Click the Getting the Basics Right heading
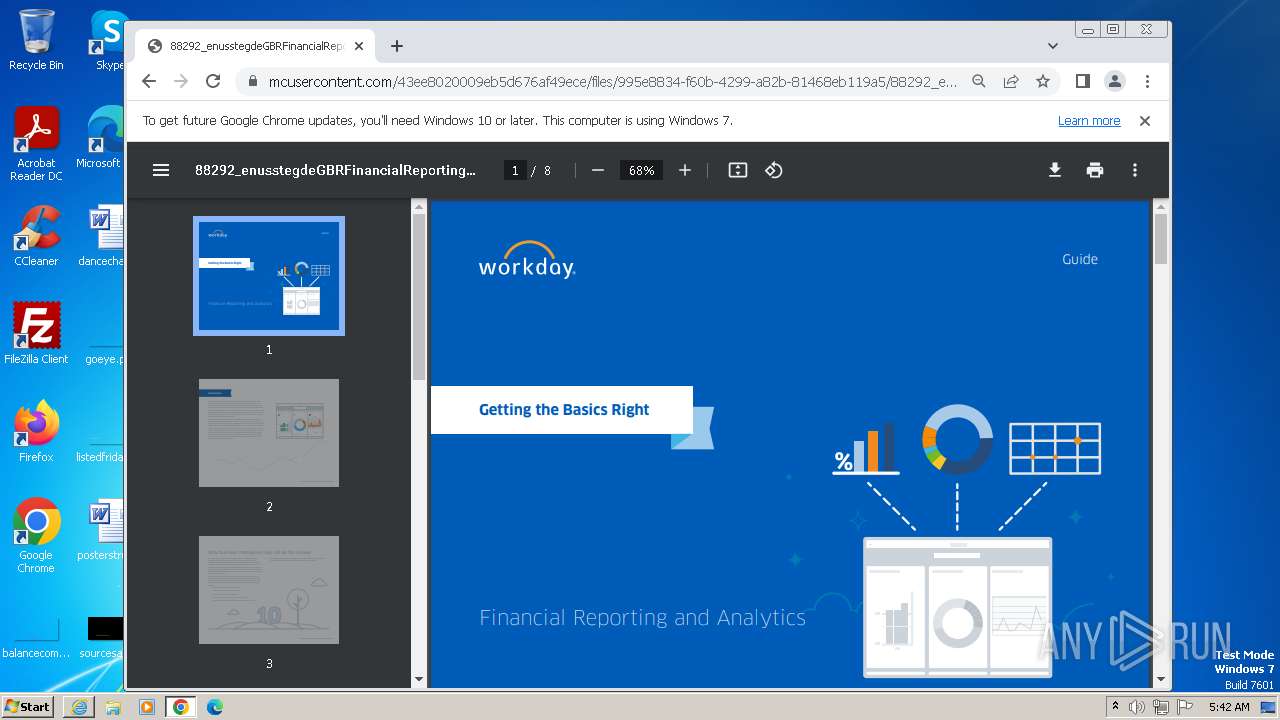Screen dimensions: 1280x720 coord(564,410)
